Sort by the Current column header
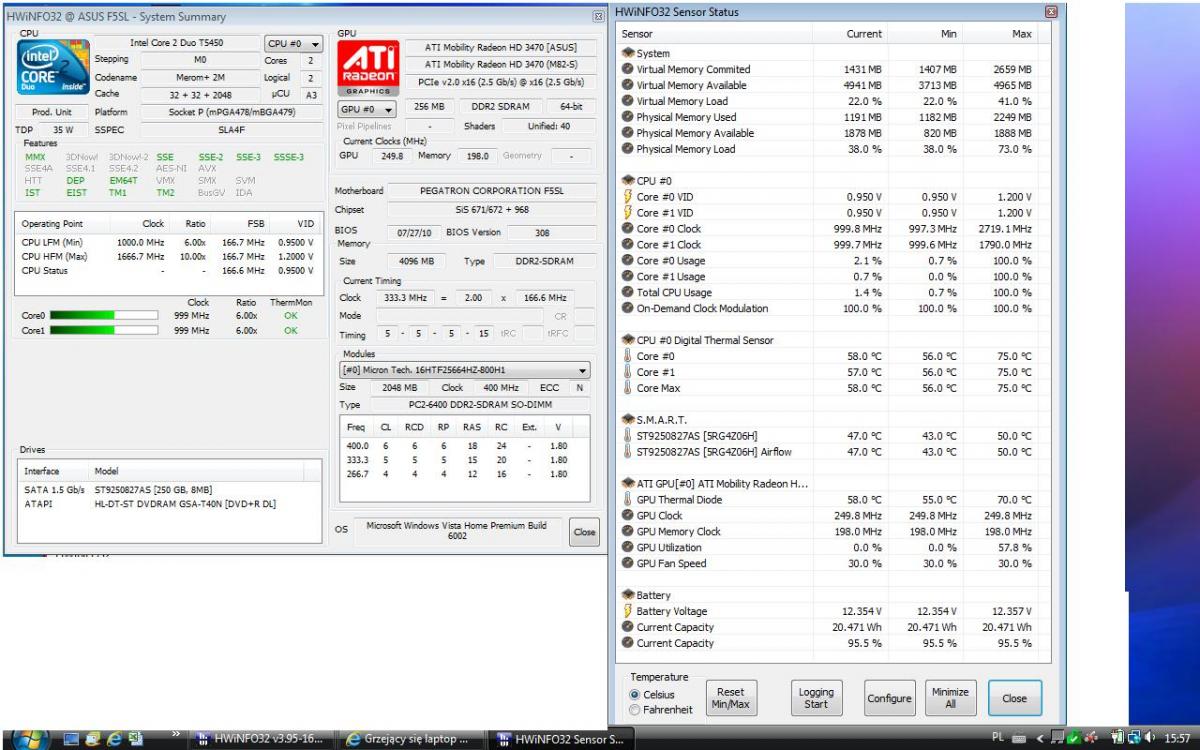The height and width of the screenshot is (750, 1200). (850, 34)
